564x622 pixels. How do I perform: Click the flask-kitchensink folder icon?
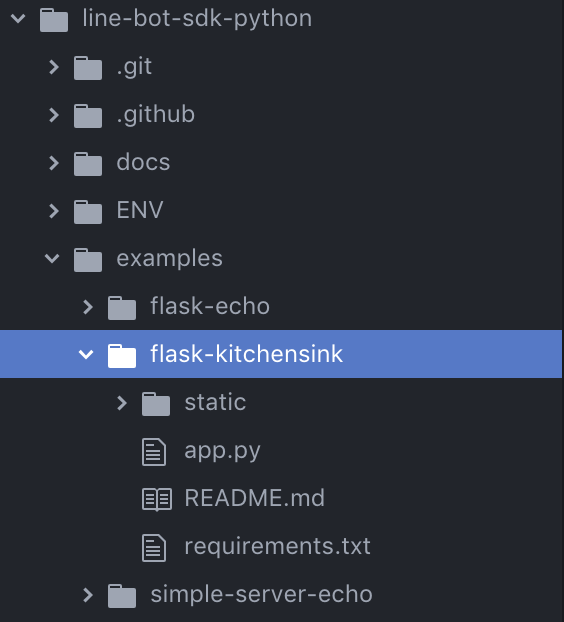(122, 356)
